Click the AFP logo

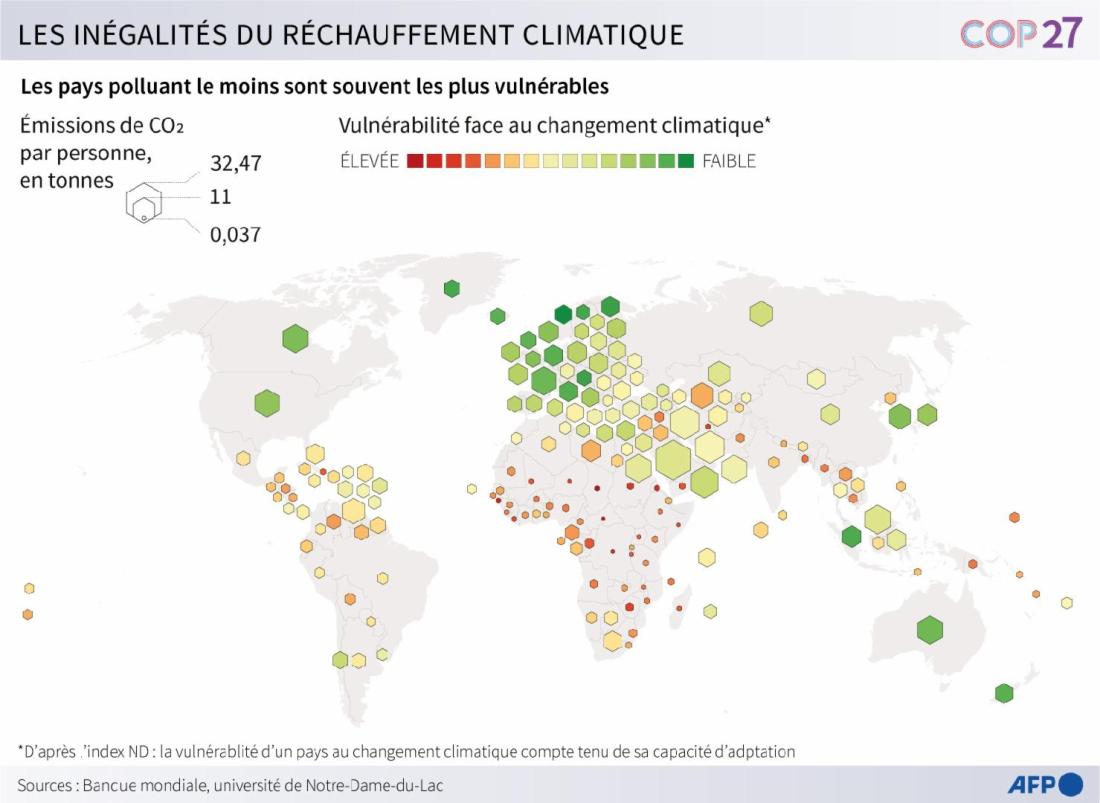click(x=1046, y=784)
